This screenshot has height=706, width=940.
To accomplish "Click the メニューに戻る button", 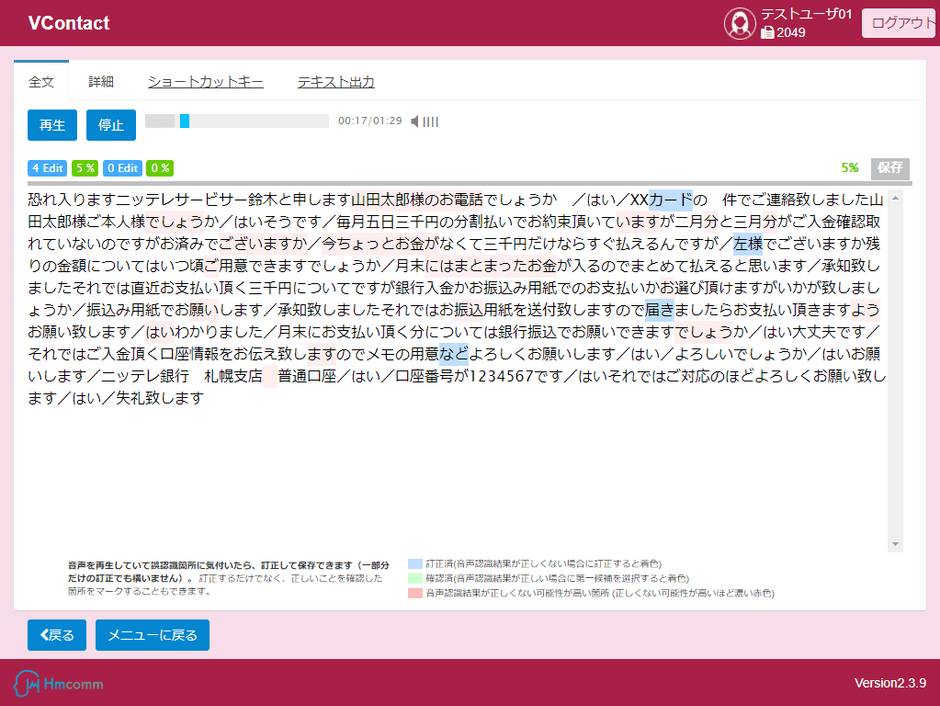I will pos(152,635).
